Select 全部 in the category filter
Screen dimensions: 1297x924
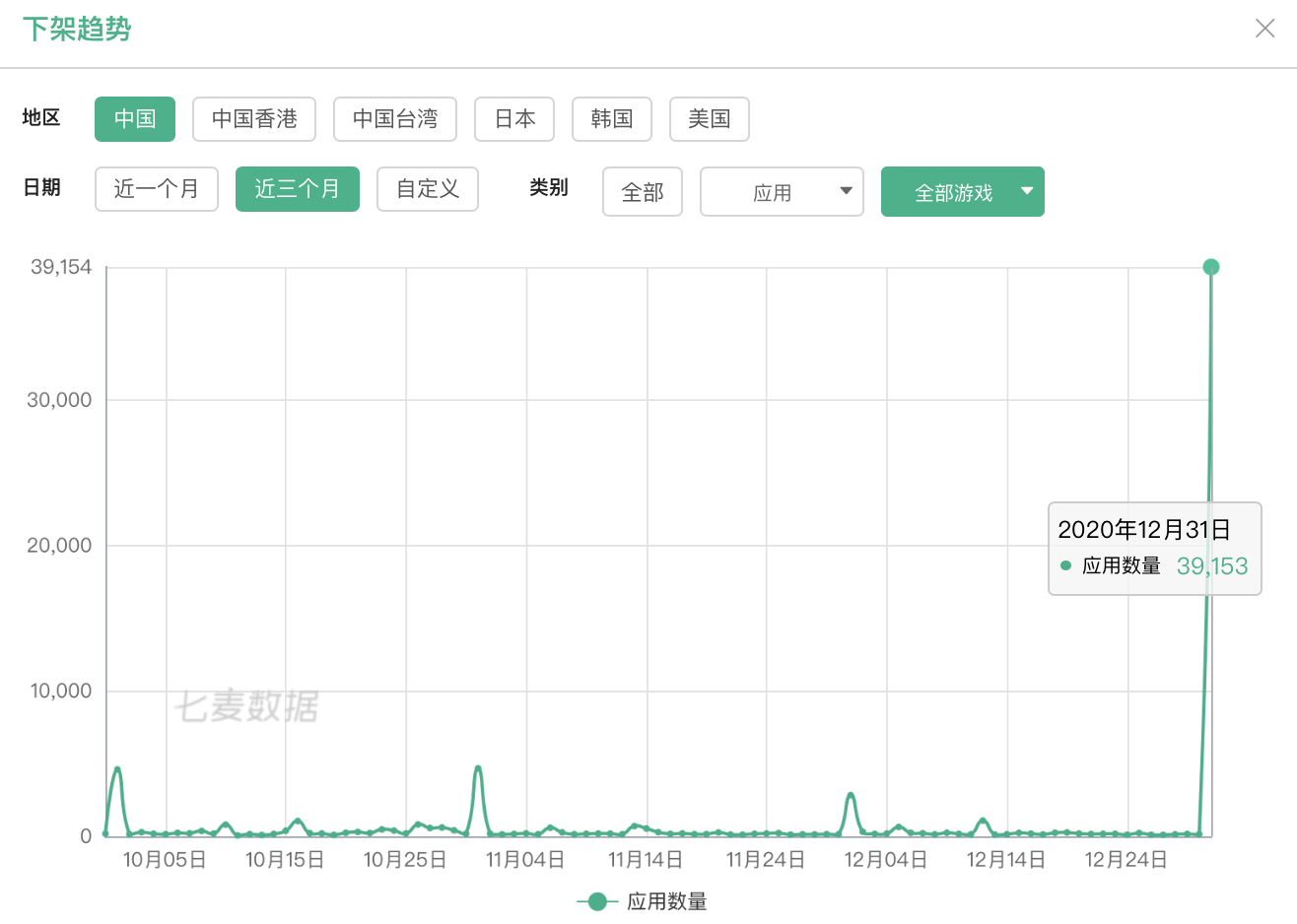643,192
